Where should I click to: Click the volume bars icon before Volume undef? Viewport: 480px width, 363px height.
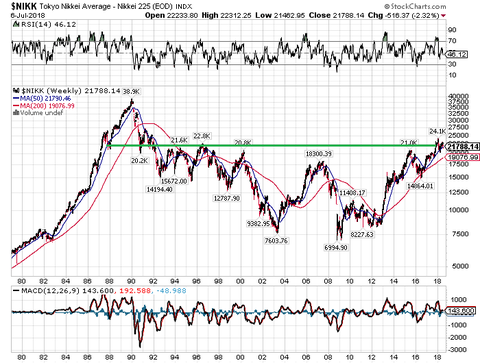click(x=16, y=113)
